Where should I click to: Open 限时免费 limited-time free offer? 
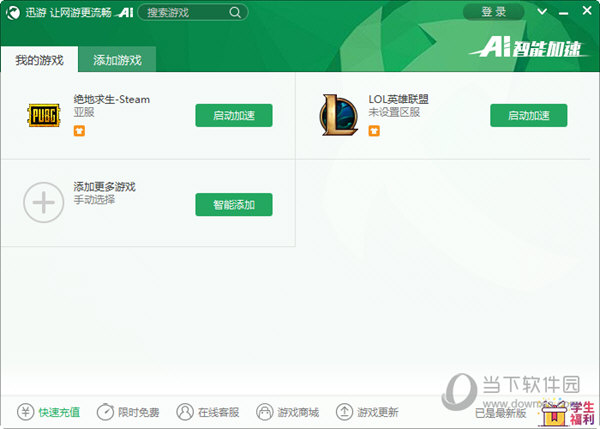[128, 412]
